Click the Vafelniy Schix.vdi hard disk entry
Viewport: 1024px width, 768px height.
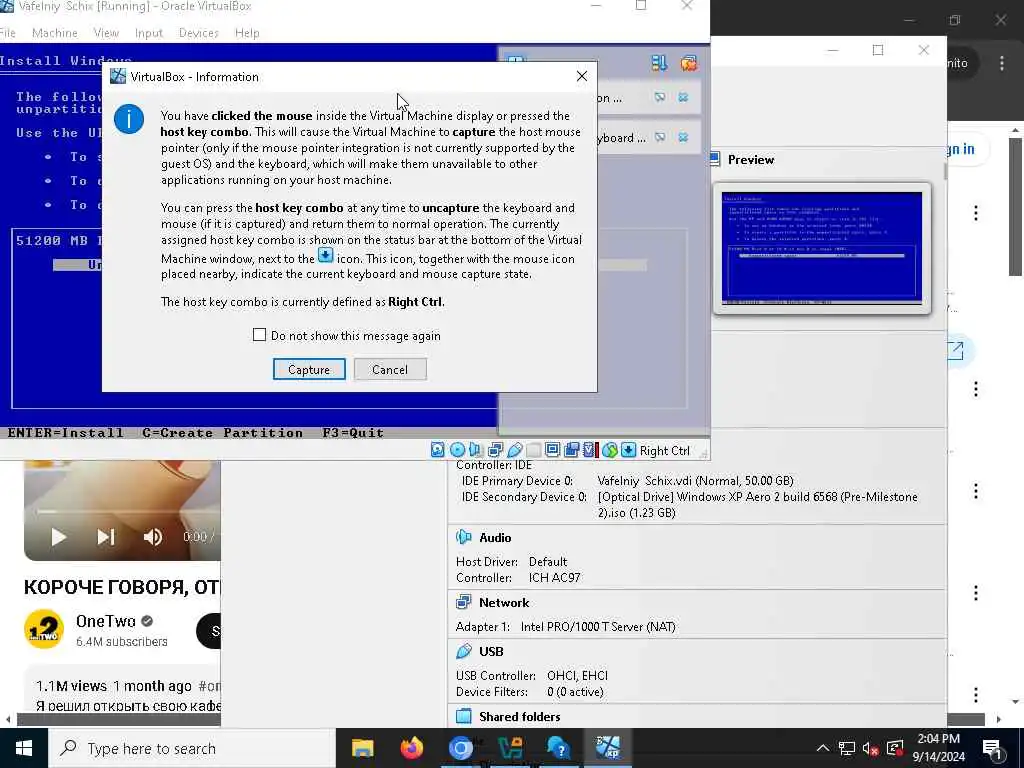pos(695,481)
